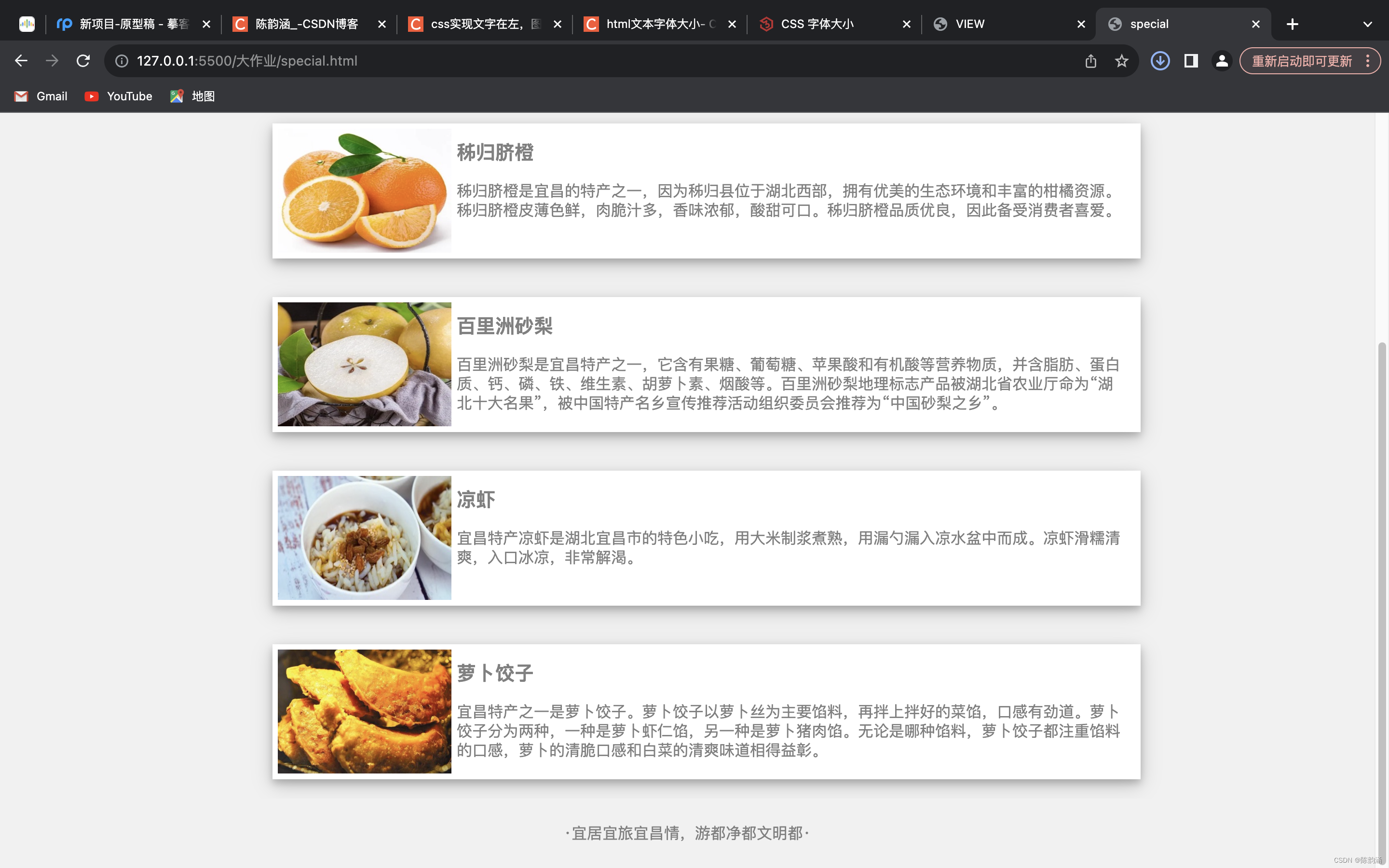The image size is (1389, 868).
Task: Expand the tab search chevron
Action: coord(1367,24)
